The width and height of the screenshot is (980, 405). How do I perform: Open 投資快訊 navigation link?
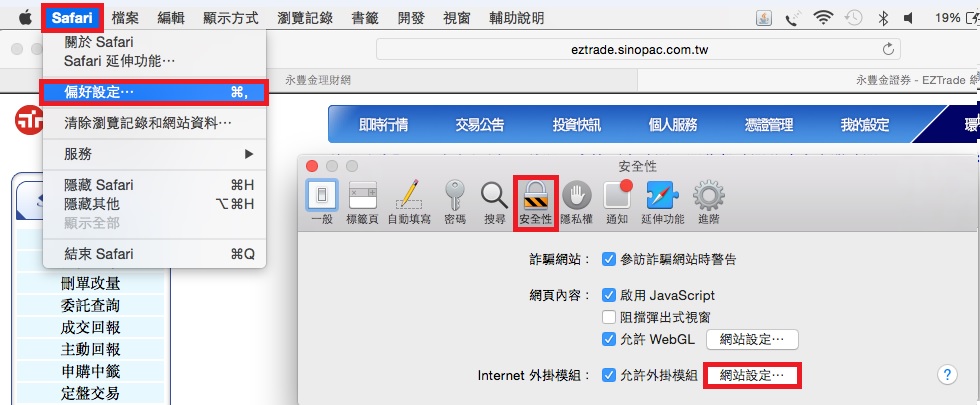coord(576,125)
